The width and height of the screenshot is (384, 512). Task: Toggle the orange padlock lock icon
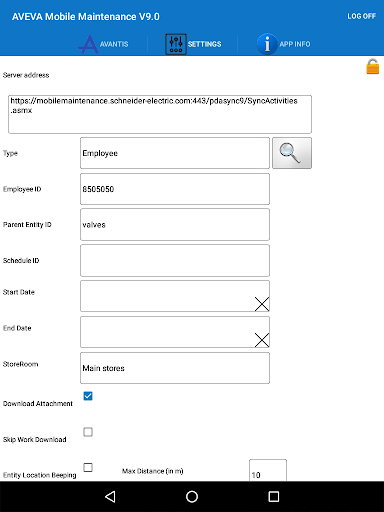tap(373, 66)
